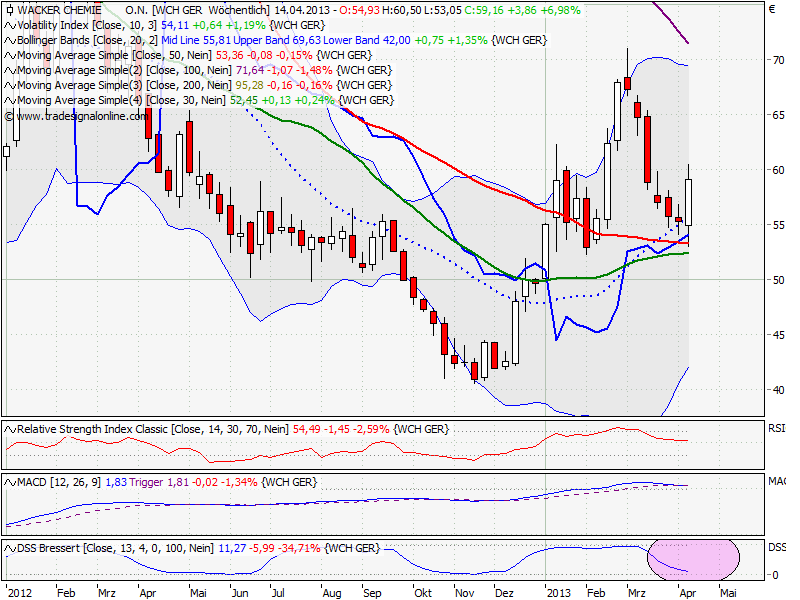The height and width of the screenshot is (600, 800).
Task: Click the 52,45 value of Moving Average(4)
Action: point(244,100)
